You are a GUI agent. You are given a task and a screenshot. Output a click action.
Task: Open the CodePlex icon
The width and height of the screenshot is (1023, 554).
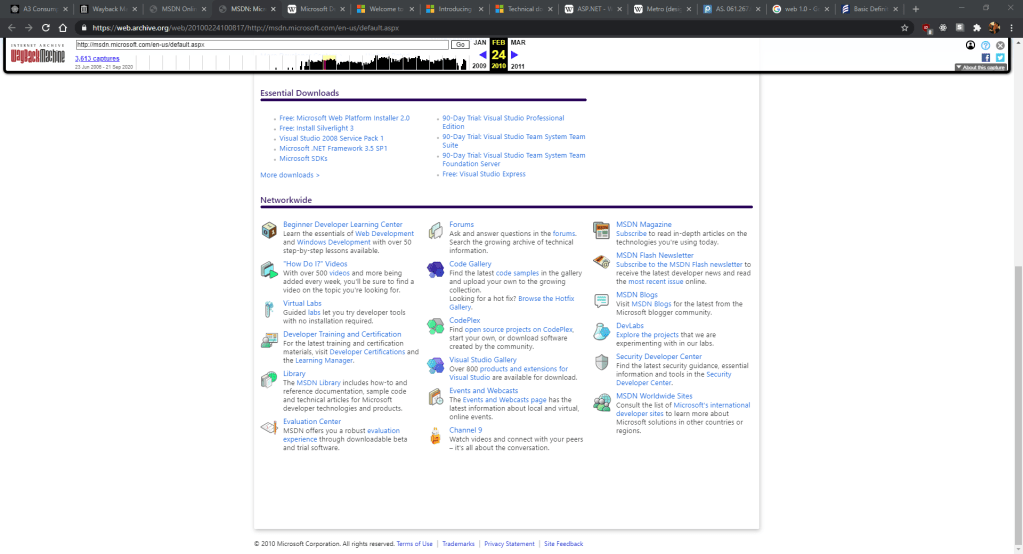click(x=435, y=326)
